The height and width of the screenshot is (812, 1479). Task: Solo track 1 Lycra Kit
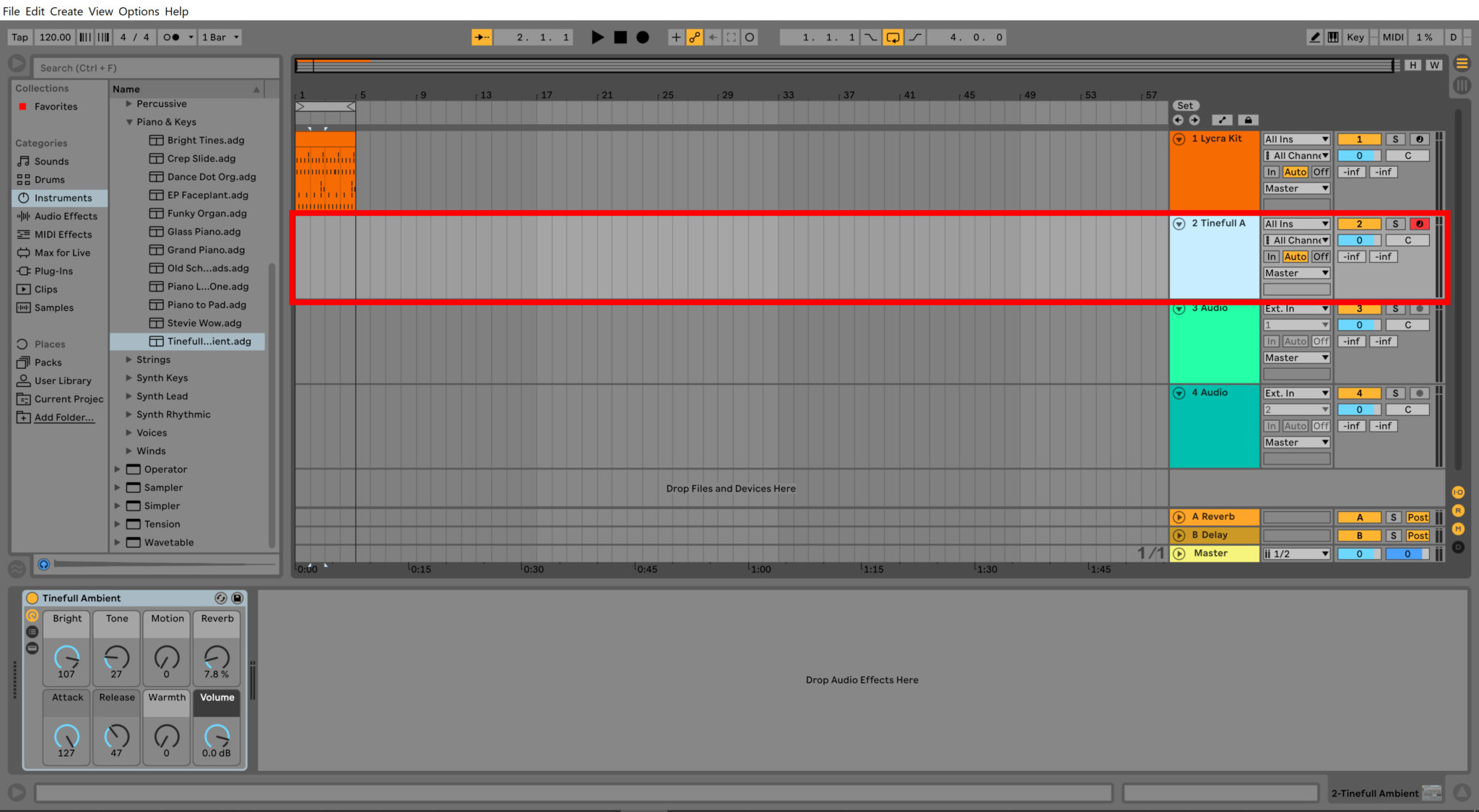pos(1395,139)
